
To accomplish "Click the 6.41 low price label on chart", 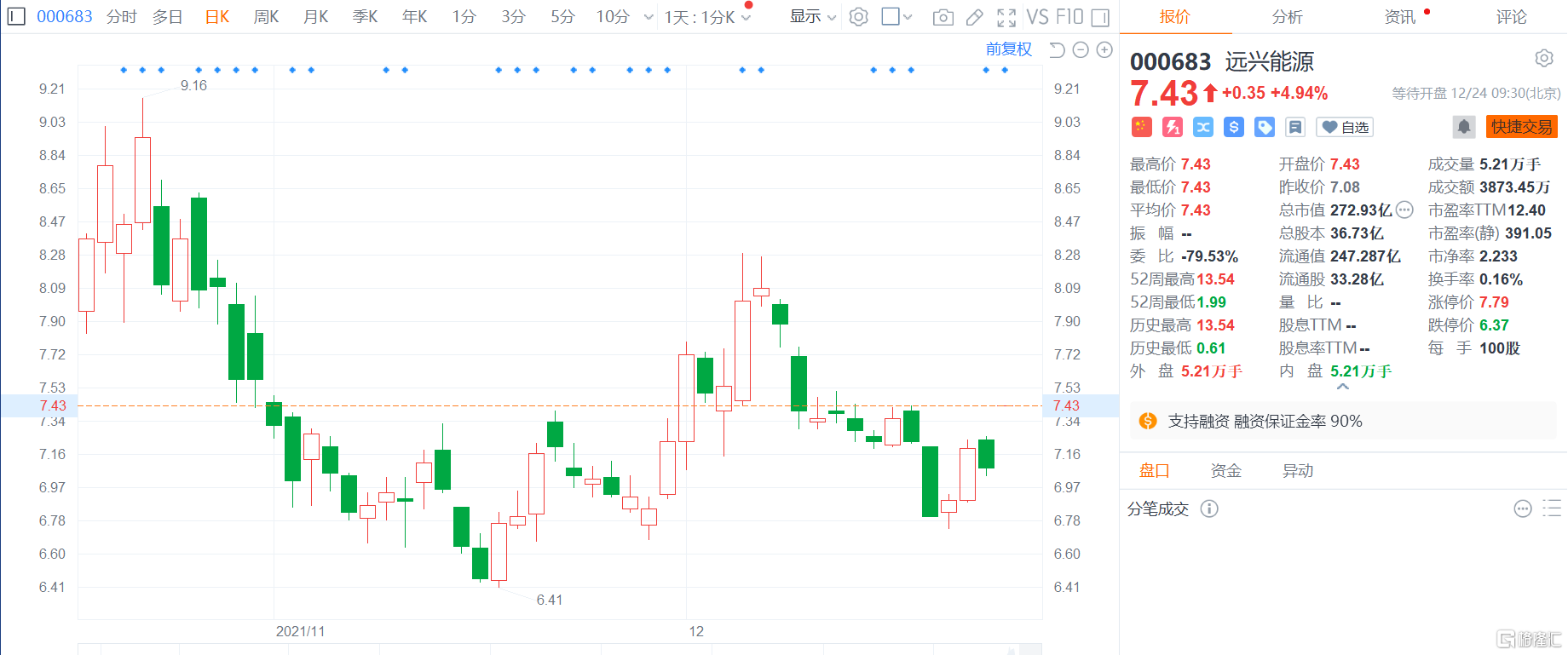I will click(550, 600).
